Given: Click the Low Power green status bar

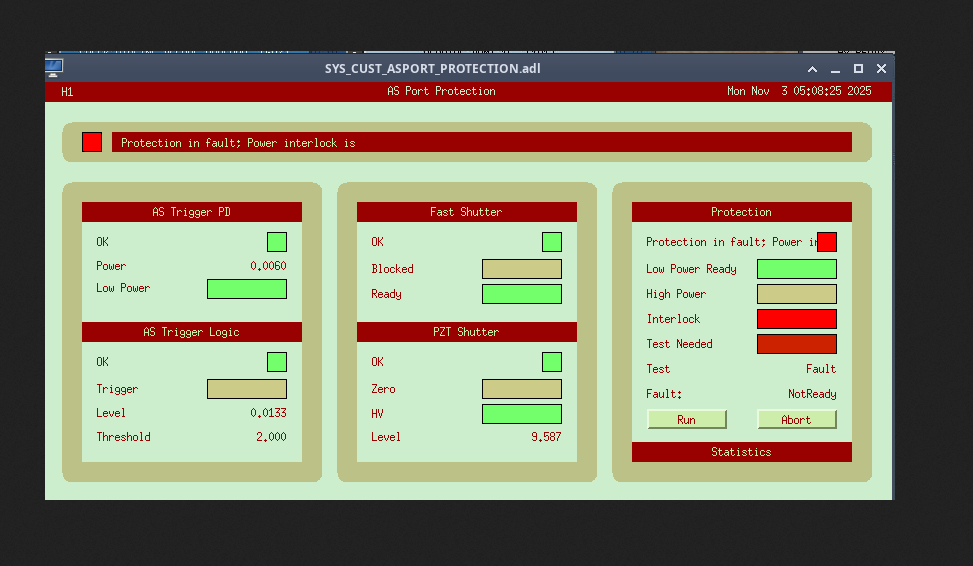Looking at the screenshot, I should point(246,289).
